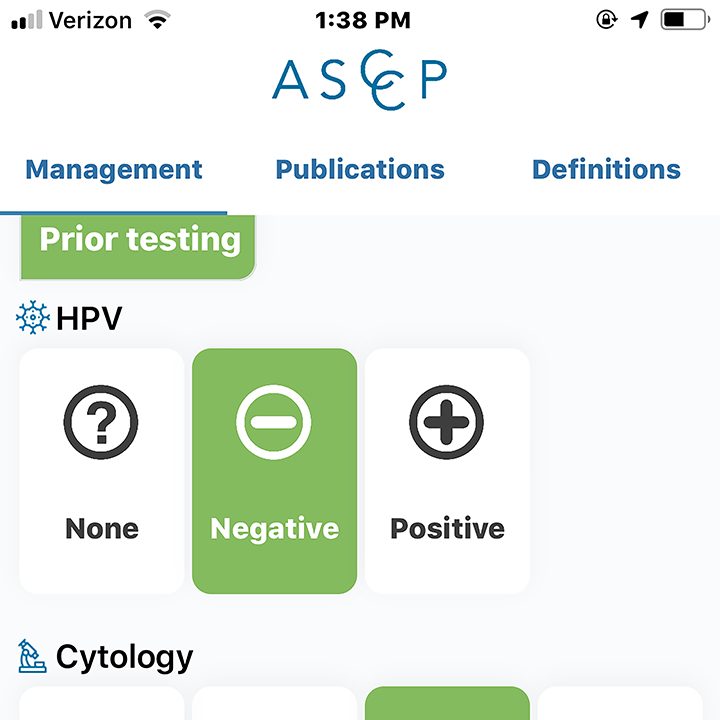
Task: Tap the location arrow status icon
Action: (x=639, y=20)
